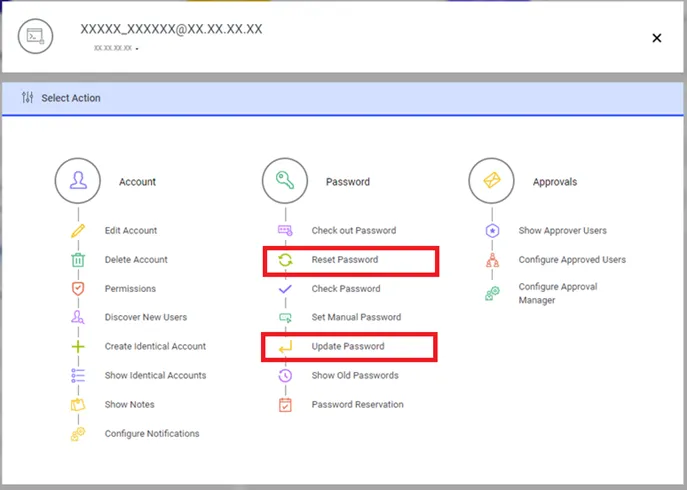This screenshot has width=687, height=490.
Task: Click the shield icon next to Permissions
Action: (x=78, y=289)
